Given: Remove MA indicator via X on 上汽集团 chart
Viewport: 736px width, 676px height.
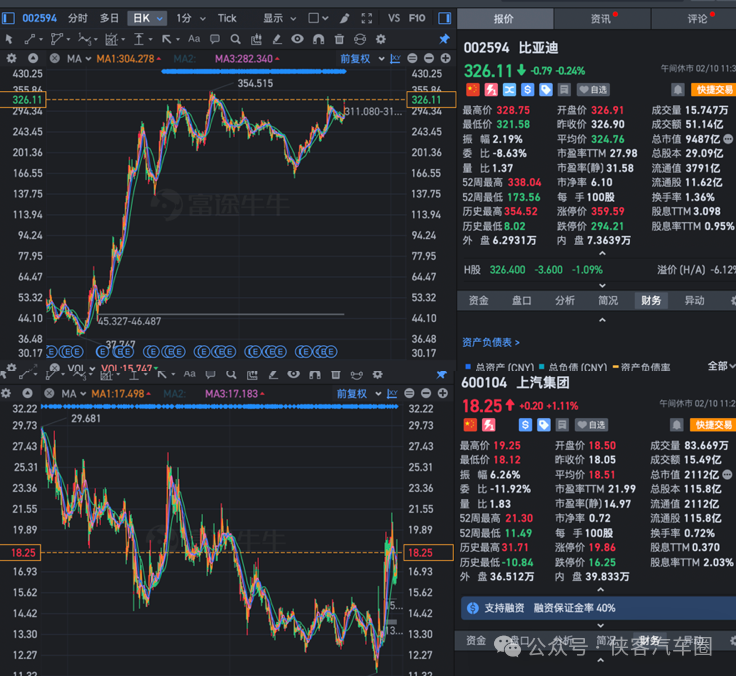Looking at the screenshot, I should 49,393.
